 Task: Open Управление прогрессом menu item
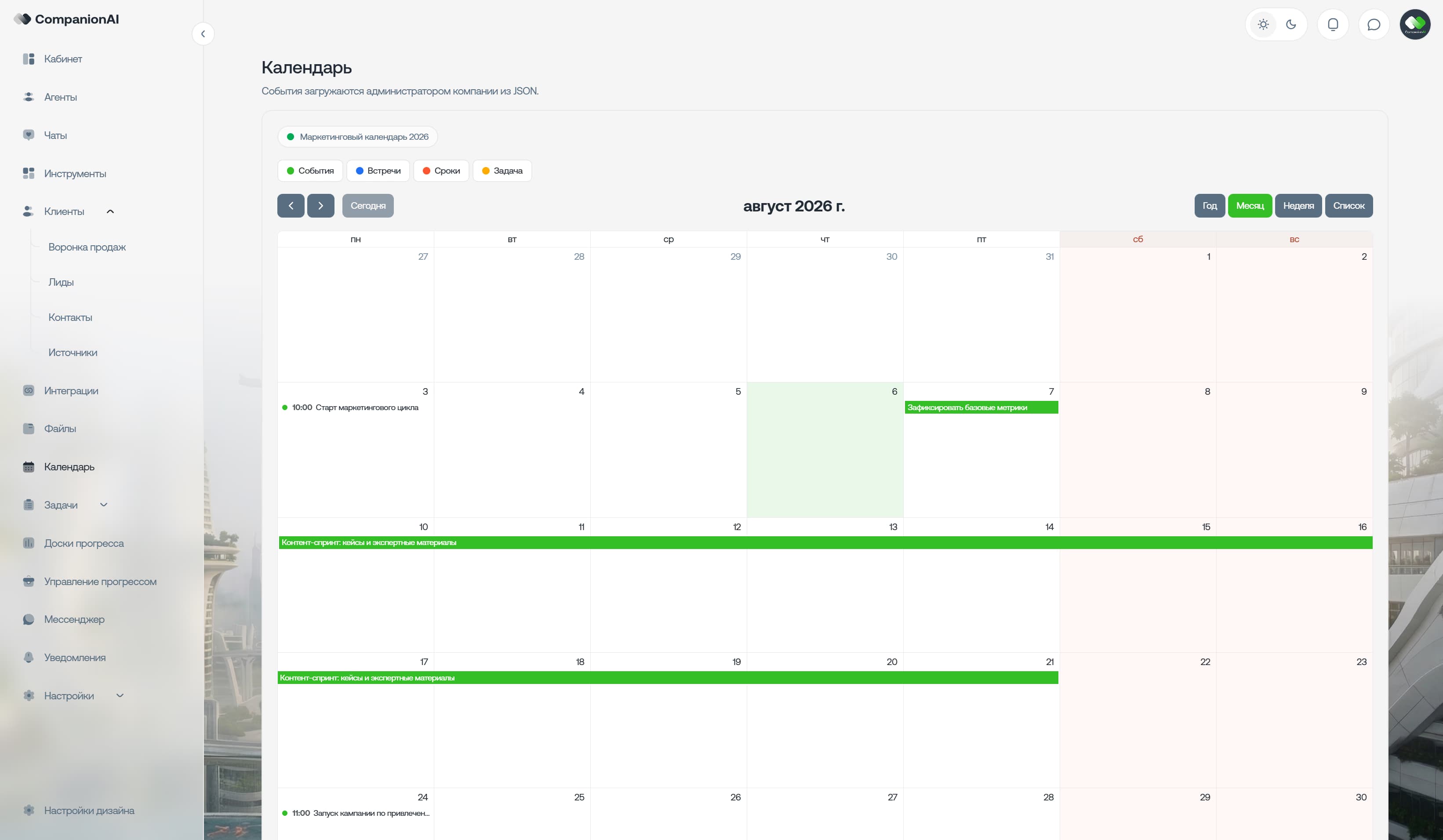click(x=100, y=581)
